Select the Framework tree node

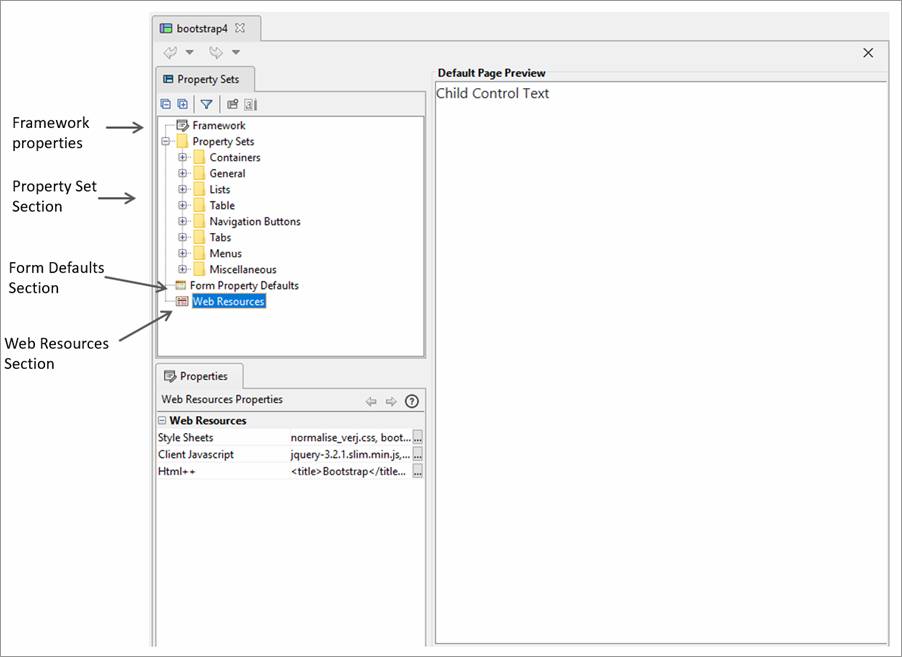218,126
